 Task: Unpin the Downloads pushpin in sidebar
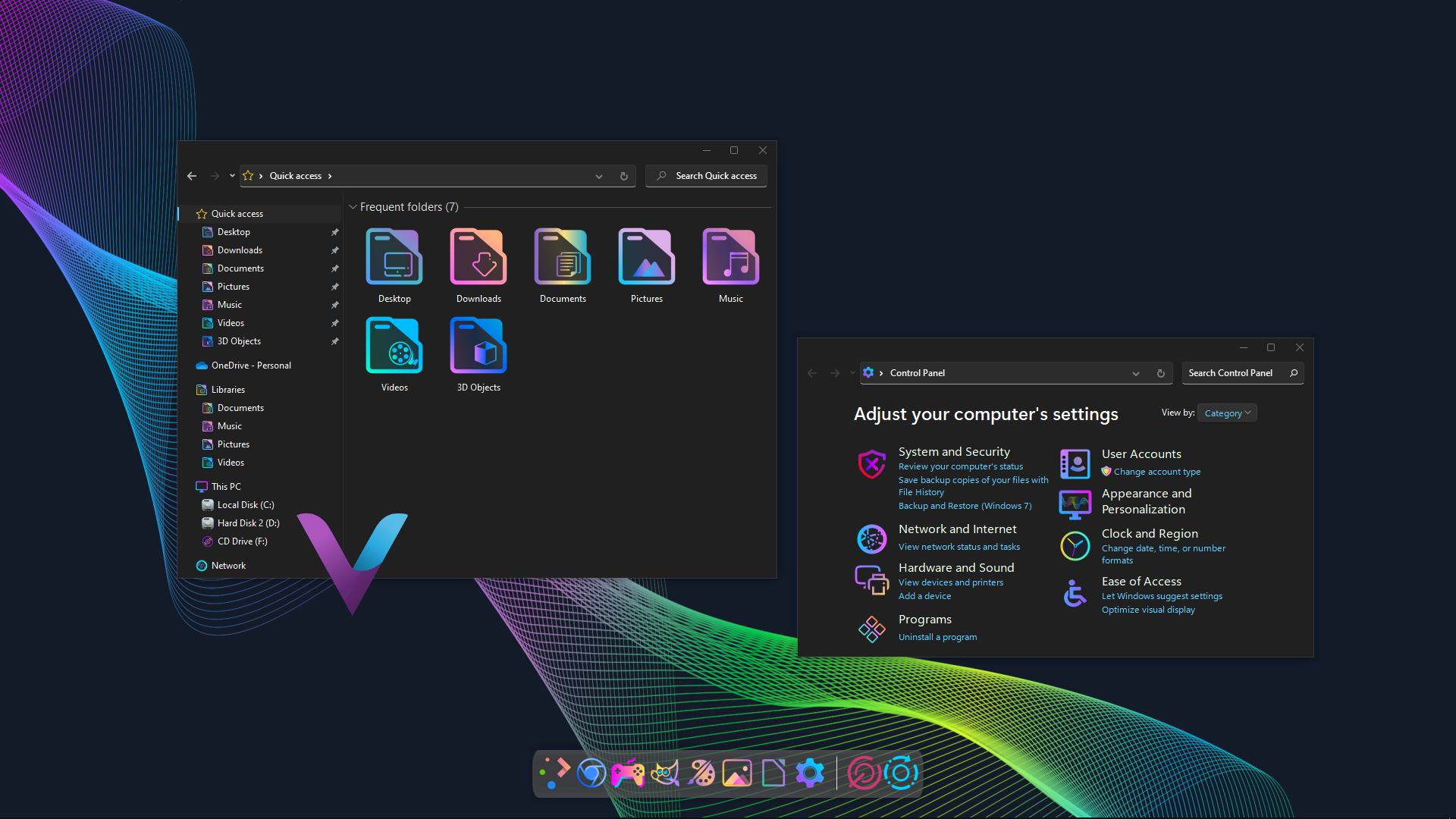pos(334,250)
